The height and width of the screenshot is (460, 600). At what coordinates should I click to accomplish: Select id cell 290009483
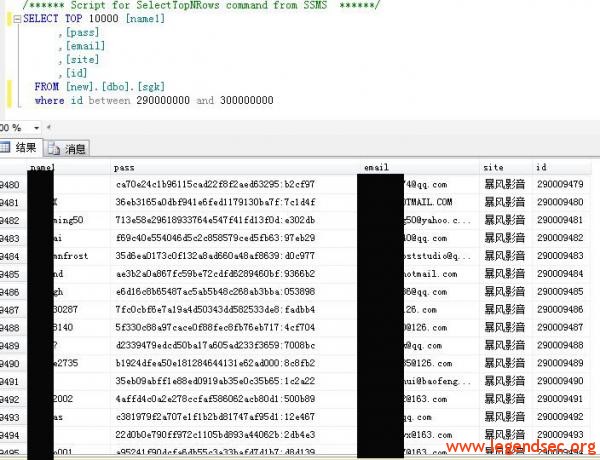point(560,256)
